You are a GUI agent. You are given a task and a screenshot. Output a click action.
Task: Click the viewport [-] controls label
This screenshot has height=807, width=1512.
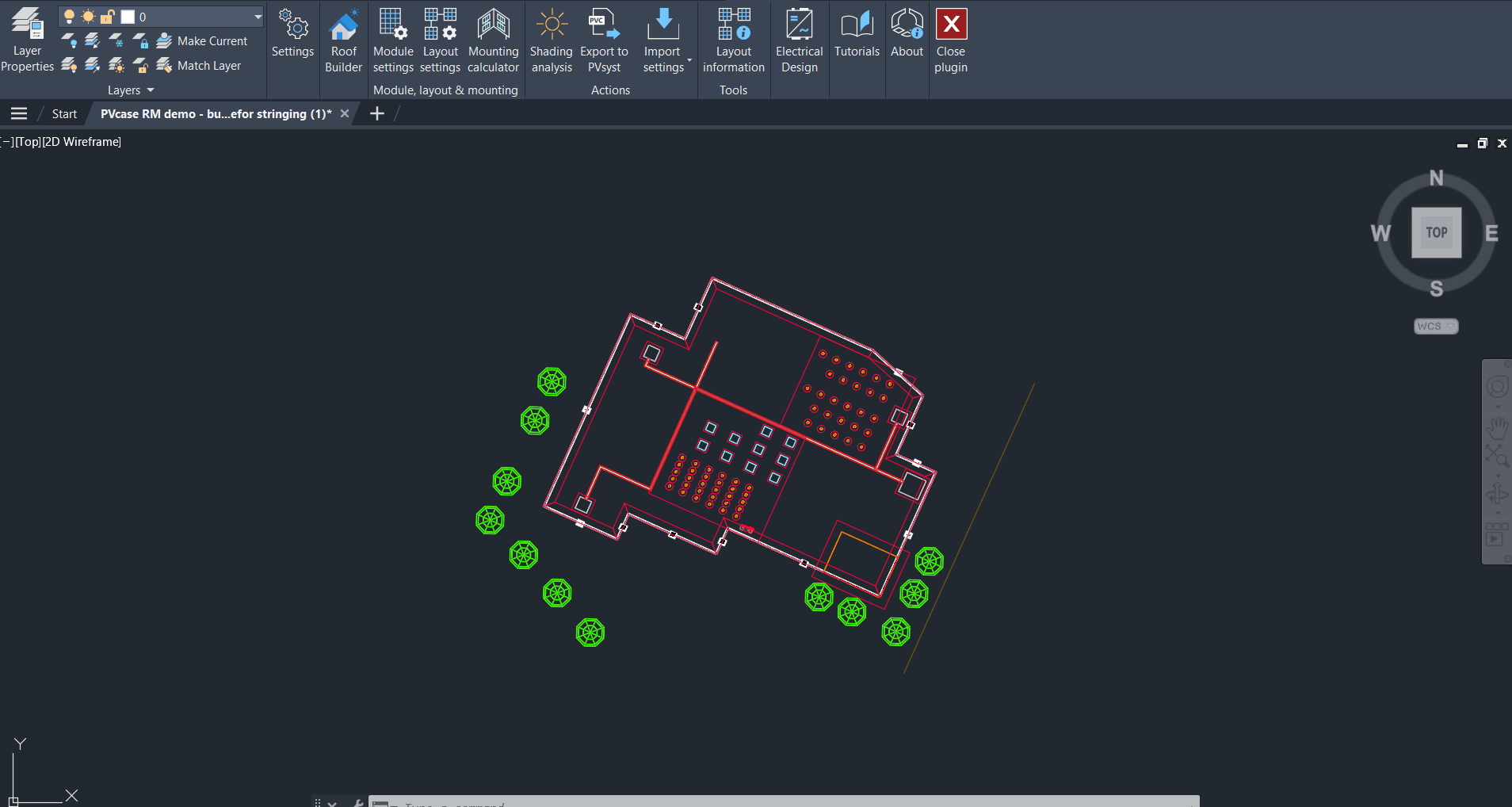coord(8,142)
